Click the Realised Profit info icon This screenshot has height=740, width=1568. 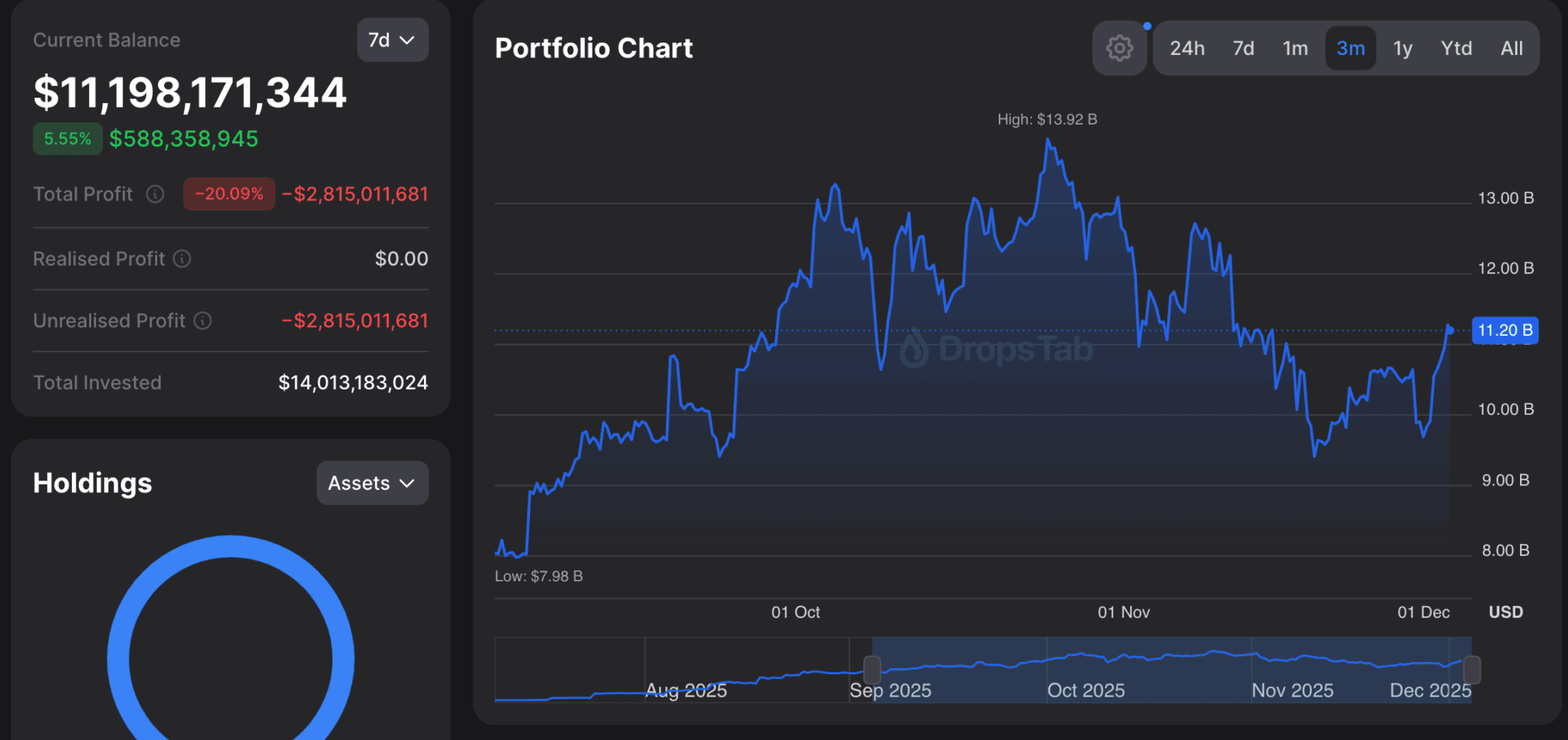click(182, 259)
